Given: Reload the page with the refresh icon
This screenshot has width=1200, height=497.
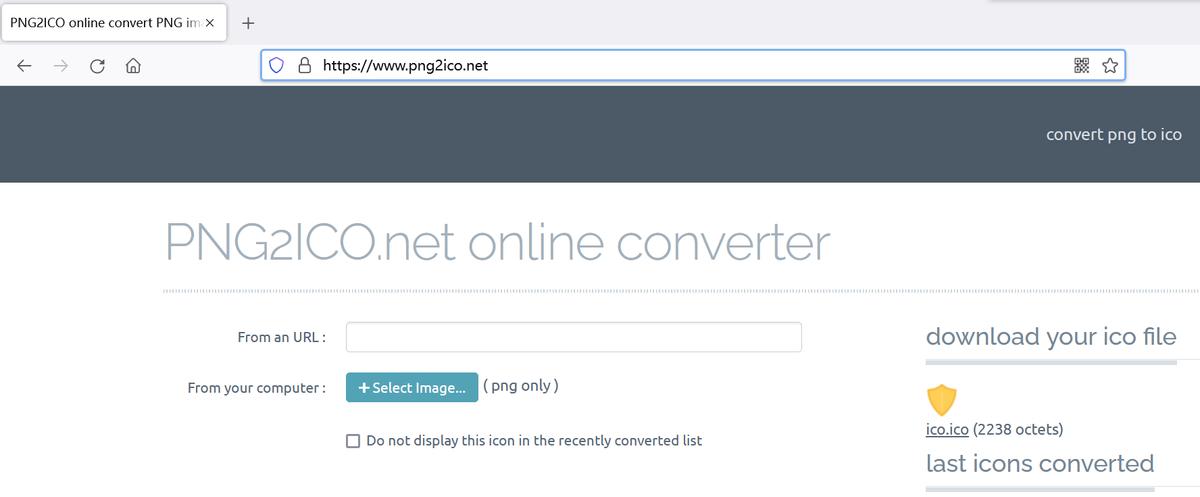Looking at the screenshot, I should 97,66.
